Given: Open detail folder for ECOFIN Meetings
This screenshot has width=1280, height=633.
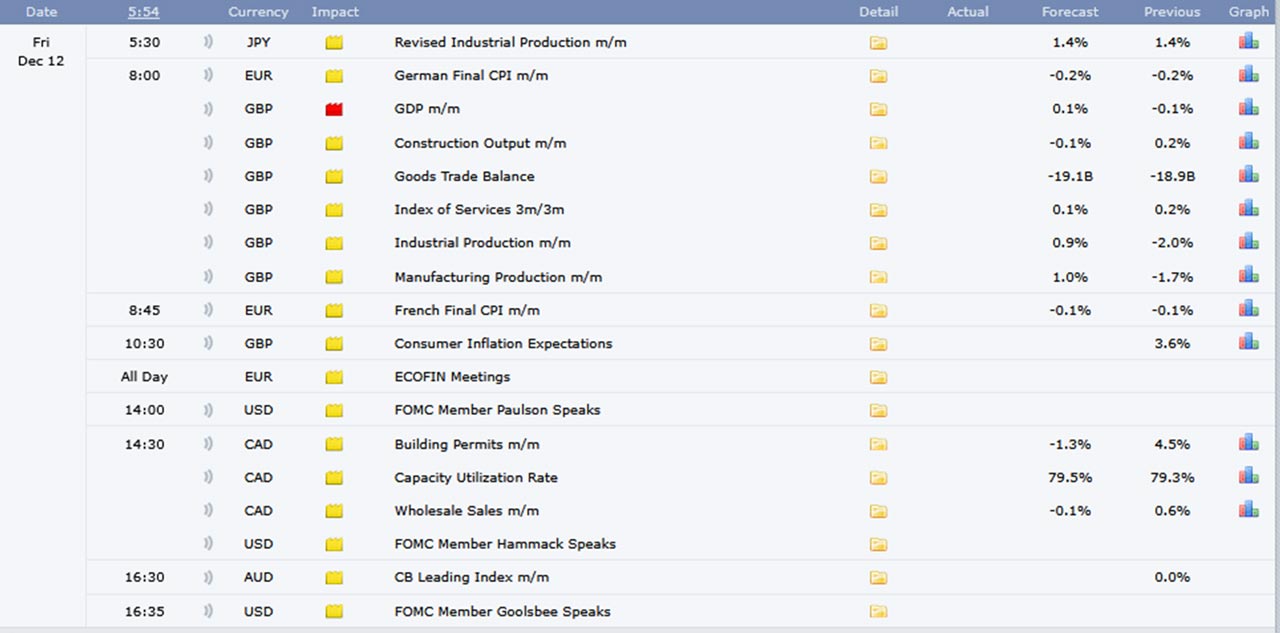Looking at the screenshot, I should pos(878,377).
